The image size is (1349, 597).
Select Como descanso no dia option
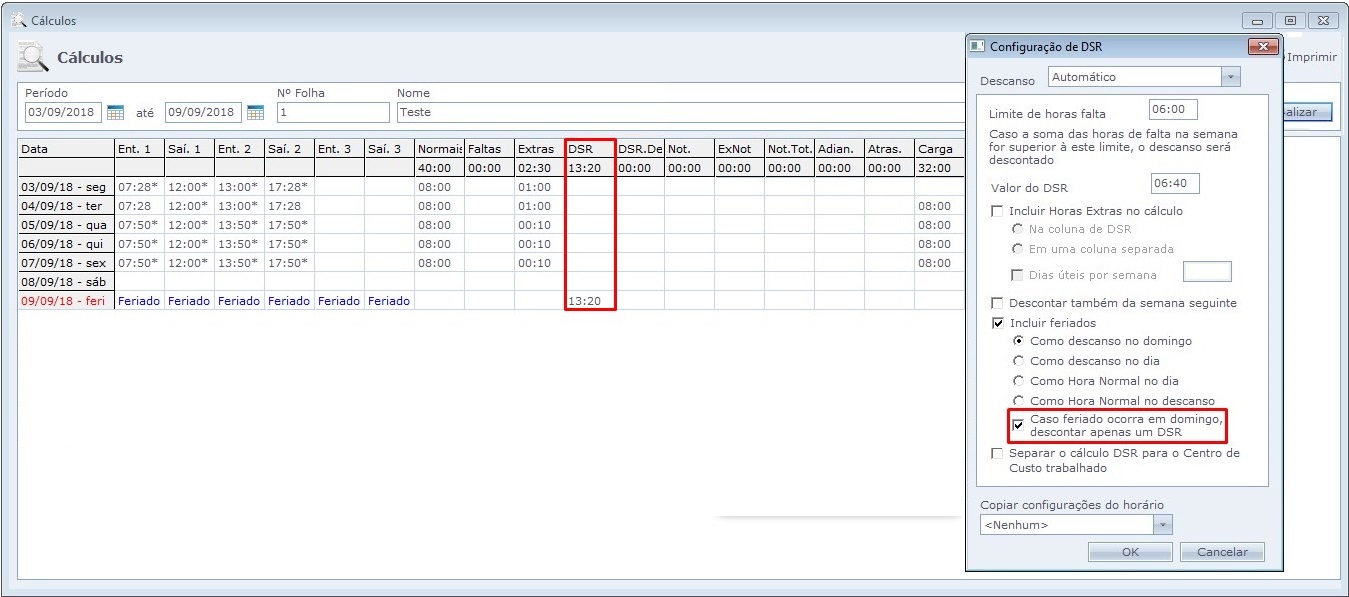pyautogui.click(x=1019, y=361)
